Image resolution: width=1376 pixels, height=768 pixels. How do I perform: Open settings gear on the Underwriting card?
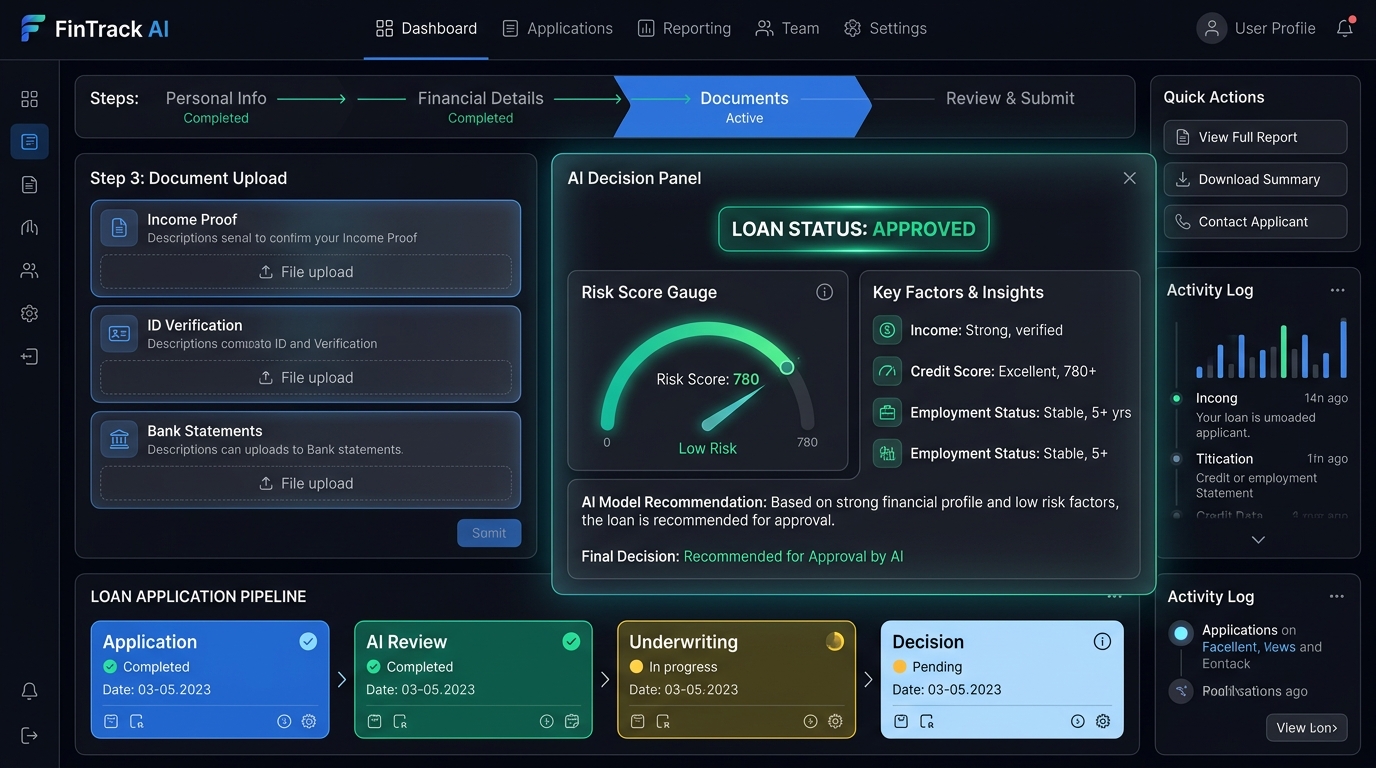(835, 721)
